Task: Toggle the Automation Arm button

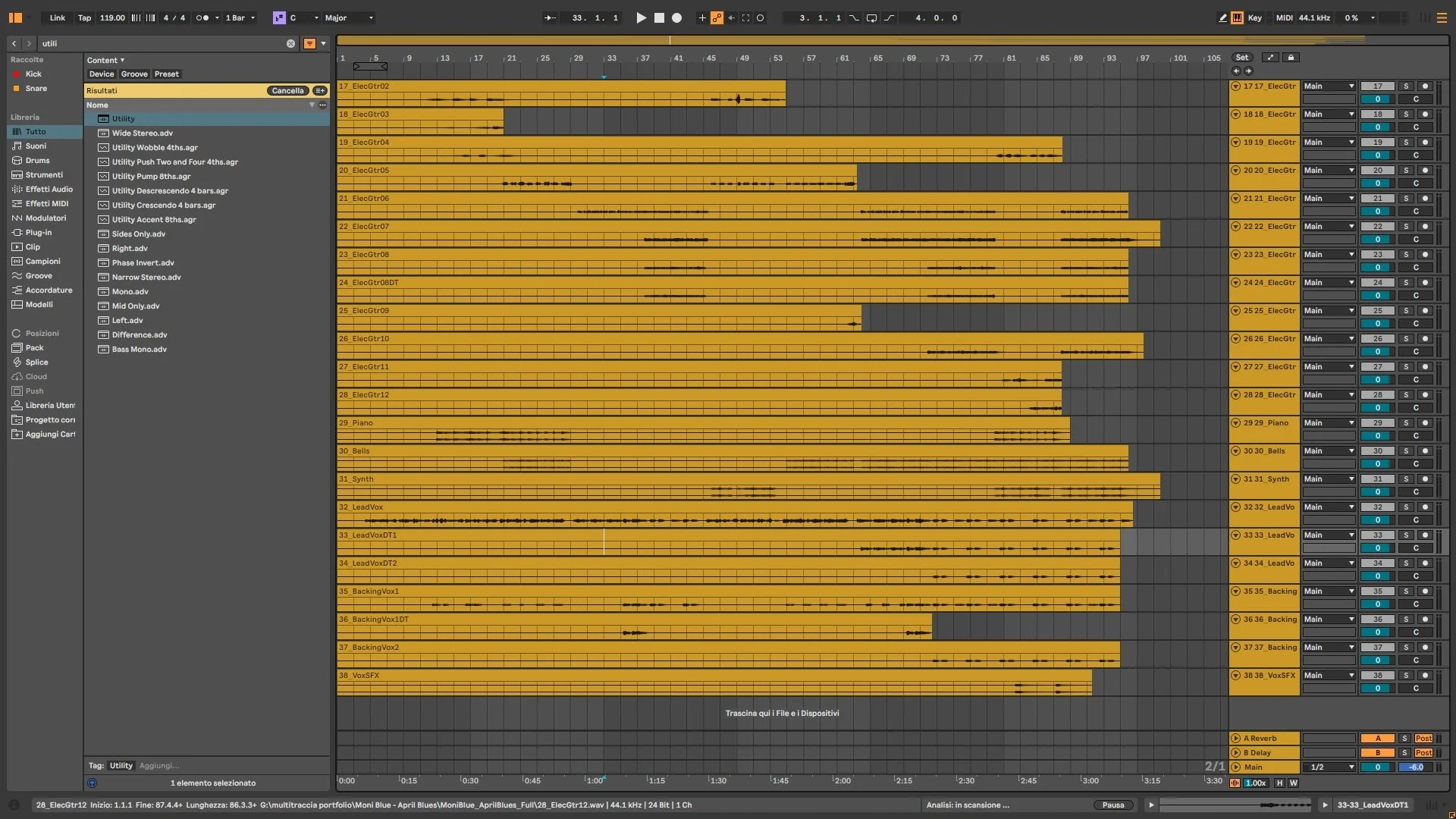Action: point(717,17)
